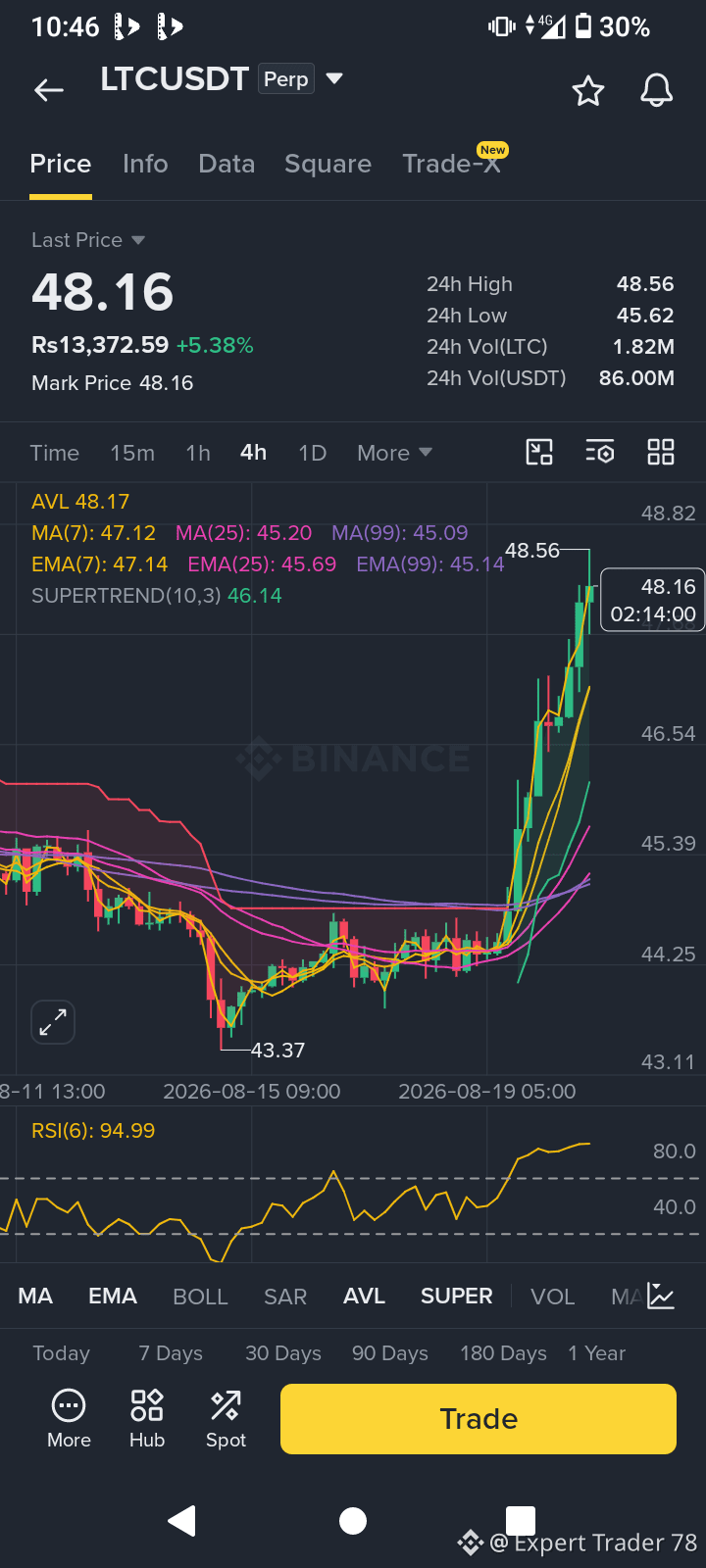Tap the EMA(25): 45.69 legend
This screenshot has height=1568, width=706.
262,564
